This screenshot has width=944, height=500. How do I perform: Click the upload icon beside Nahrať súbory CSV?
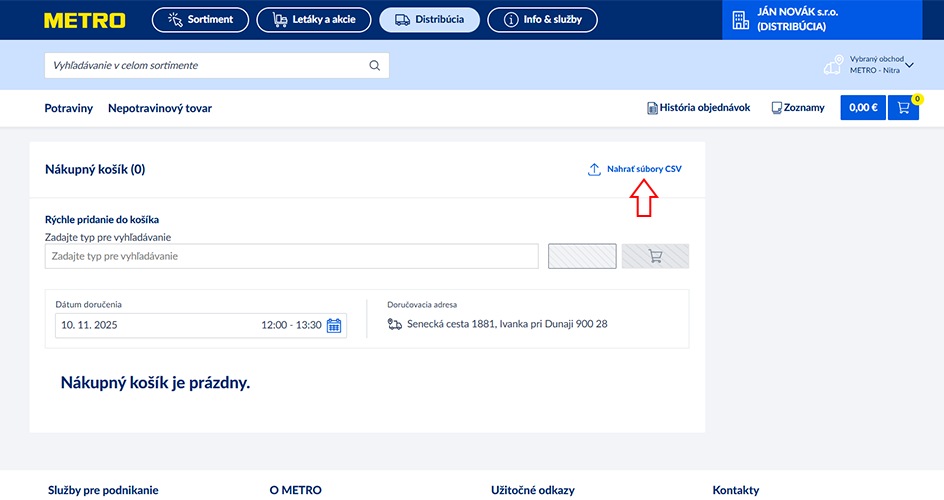pos(594,170)
